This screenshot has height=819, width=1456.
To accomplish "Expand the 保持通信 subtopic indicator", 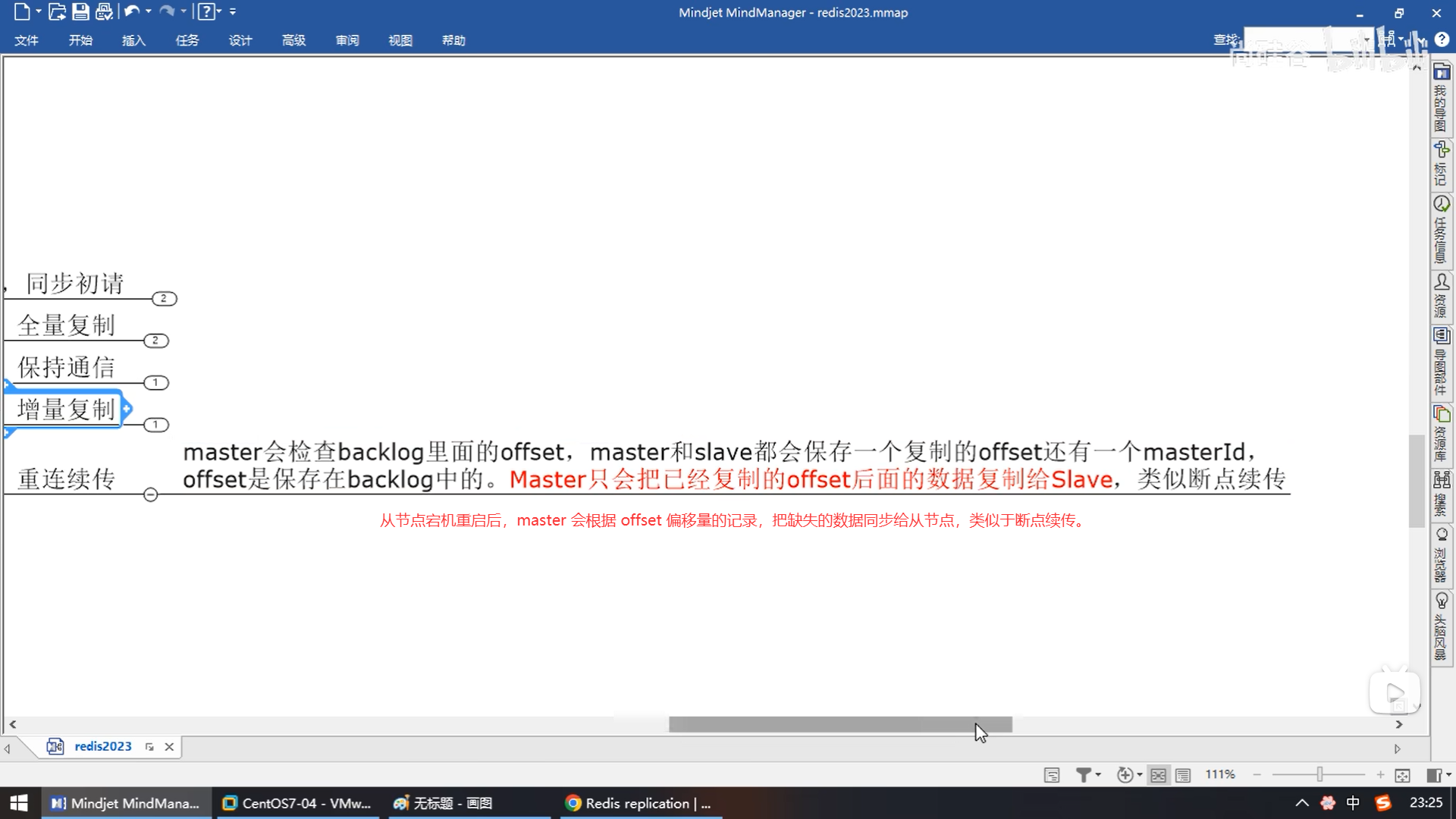I will 155,383.
